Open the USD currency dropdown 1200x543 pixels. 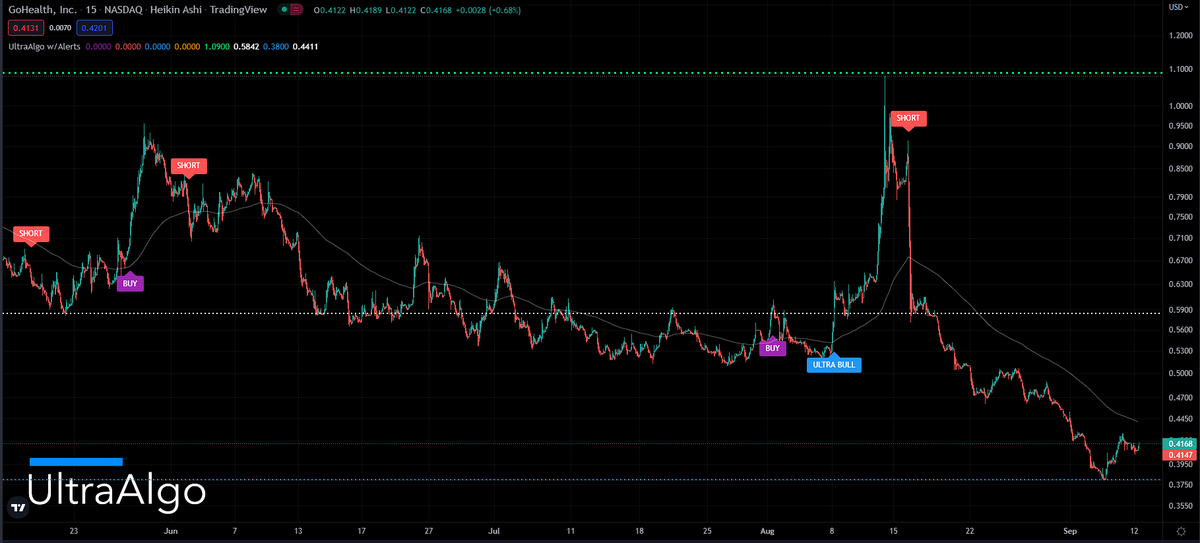pyautogui.click(x=1180, y=8)
